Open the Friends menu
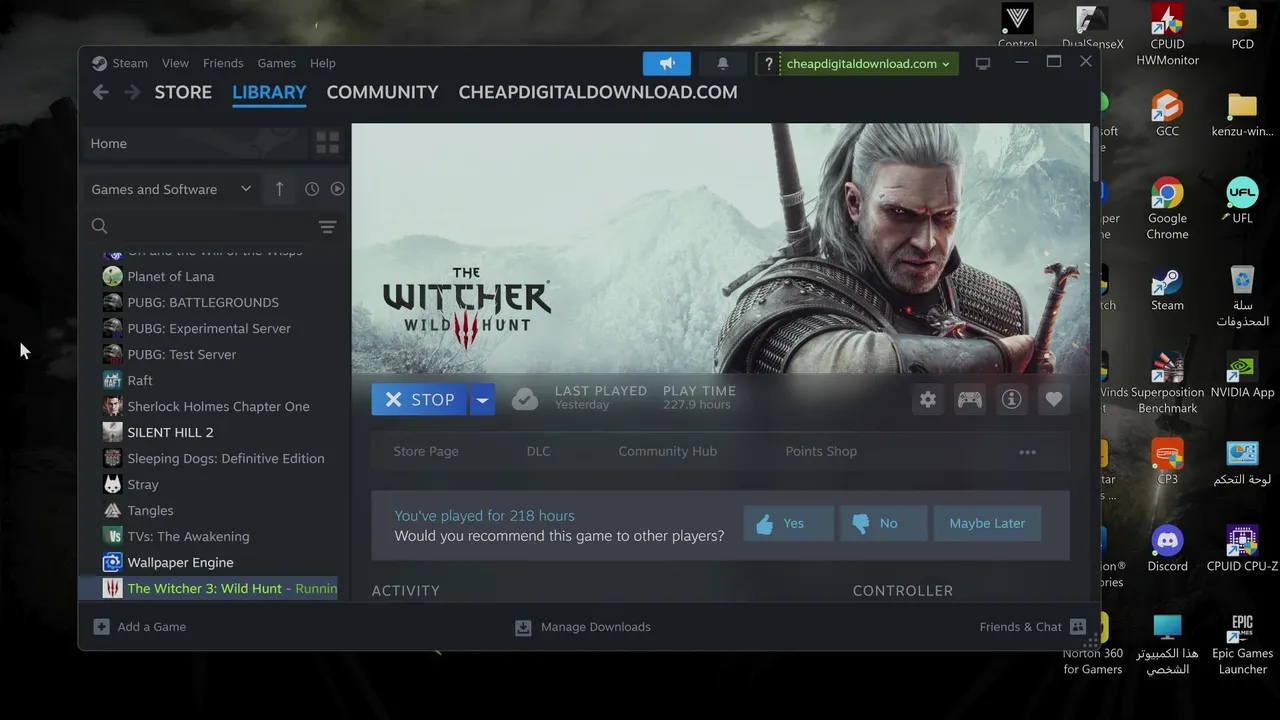1280x720 pixels. (x=223, y=63)
